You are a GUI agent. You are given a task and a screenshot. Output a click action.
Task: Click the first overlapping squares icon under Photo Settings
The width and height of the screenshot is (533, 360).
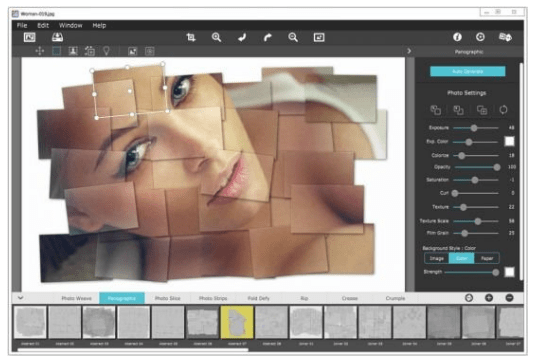(x=435, y=110)
